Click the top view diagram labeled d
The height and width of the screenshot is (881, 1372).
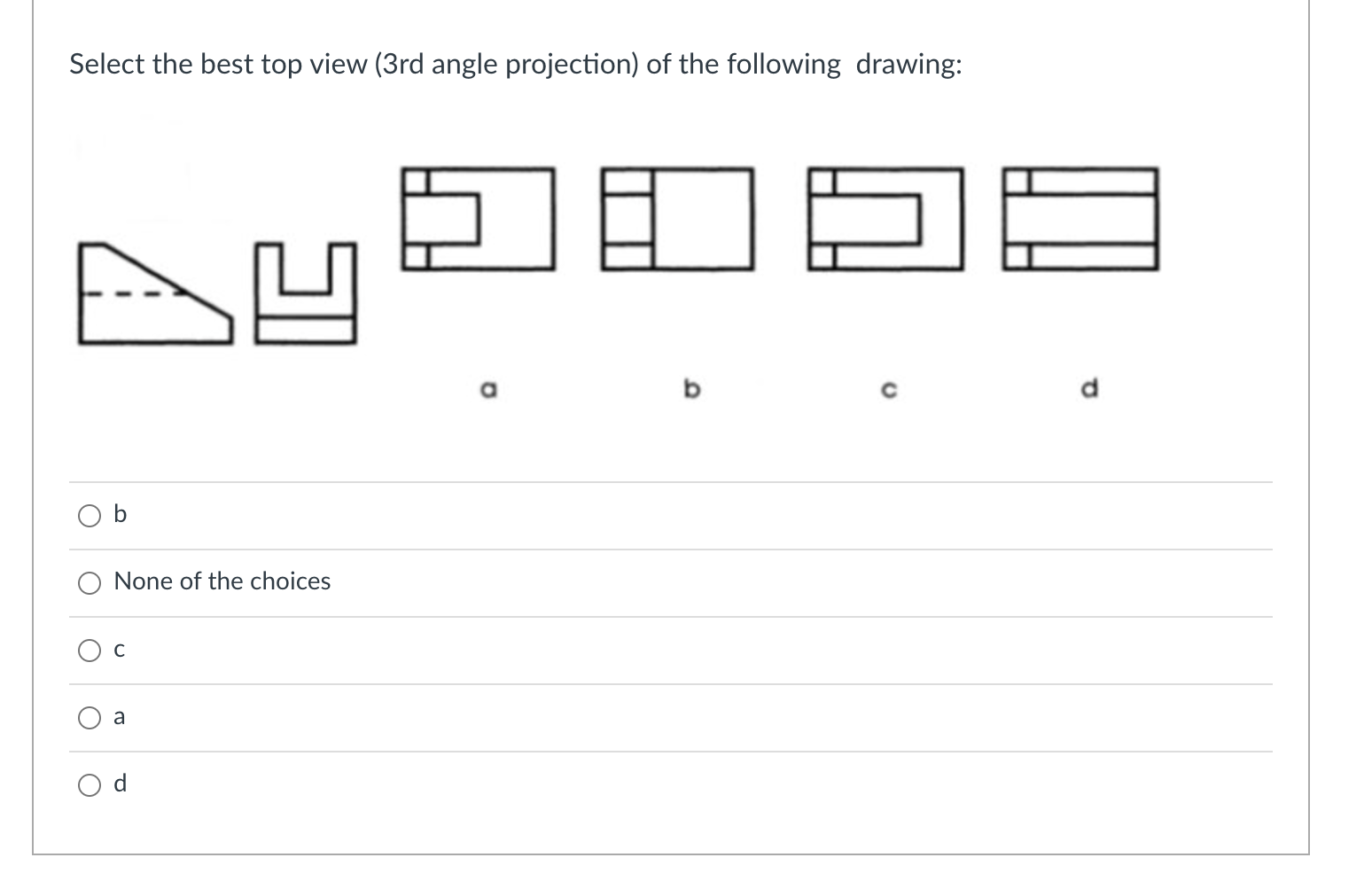[1083, 219]
